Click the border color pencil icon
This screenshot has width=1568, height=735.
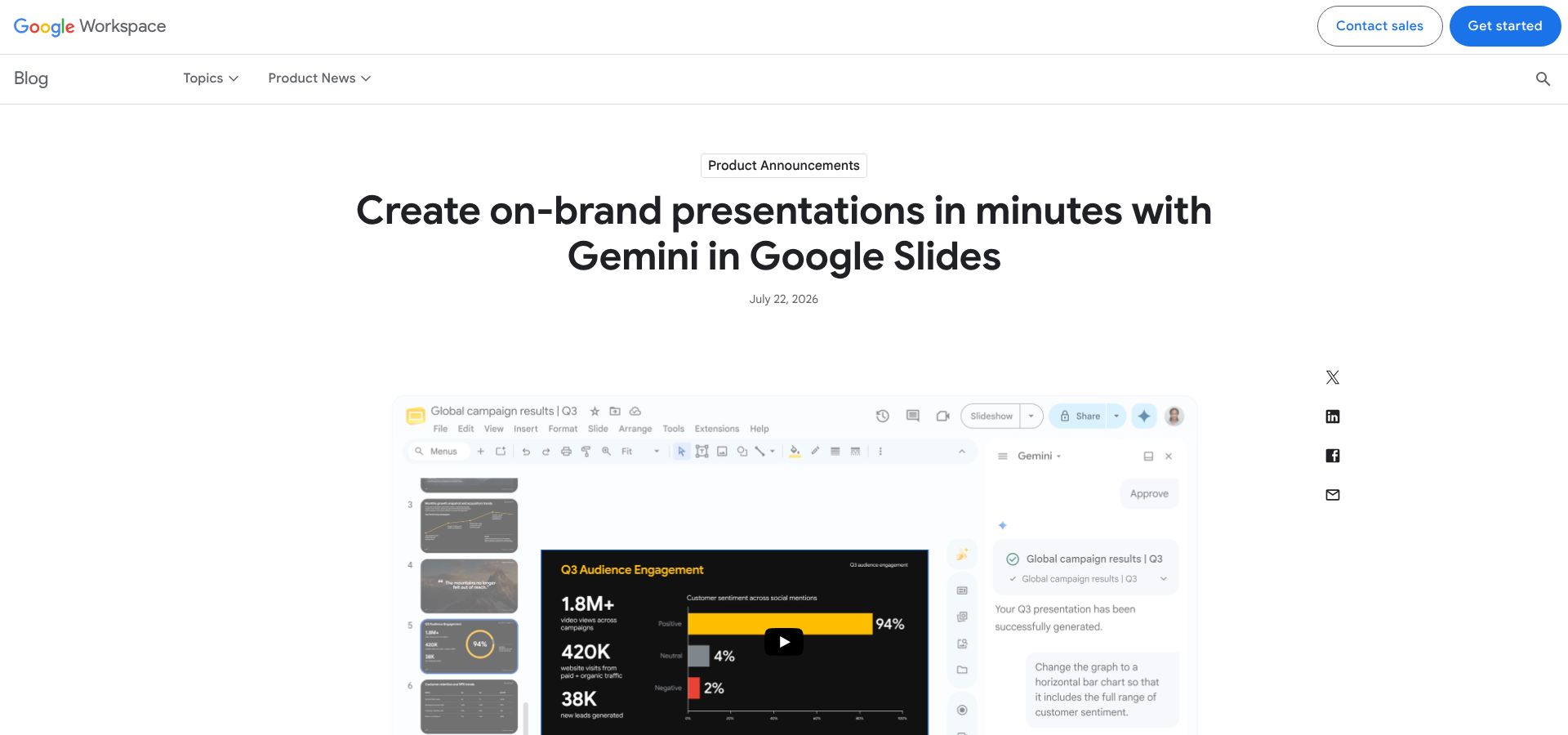pos(815,452)
